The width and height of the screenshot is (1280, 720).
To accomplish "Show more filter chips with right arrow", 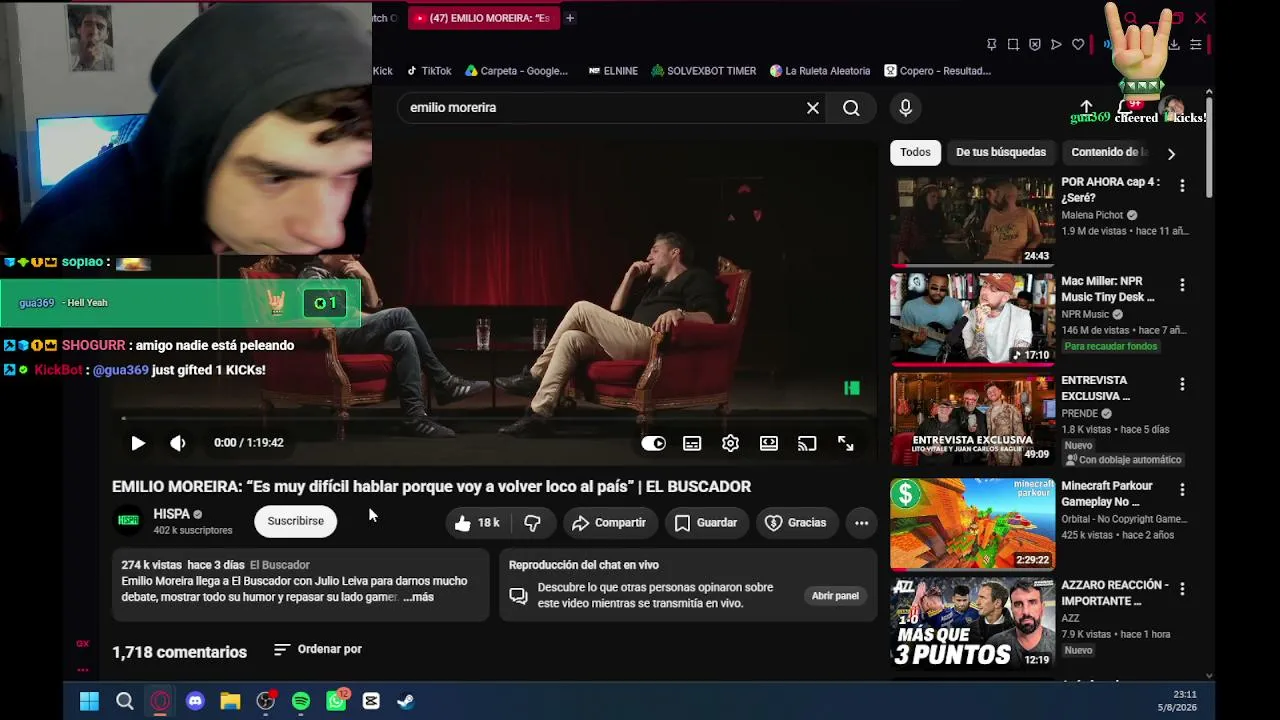I will [1171, 153].
